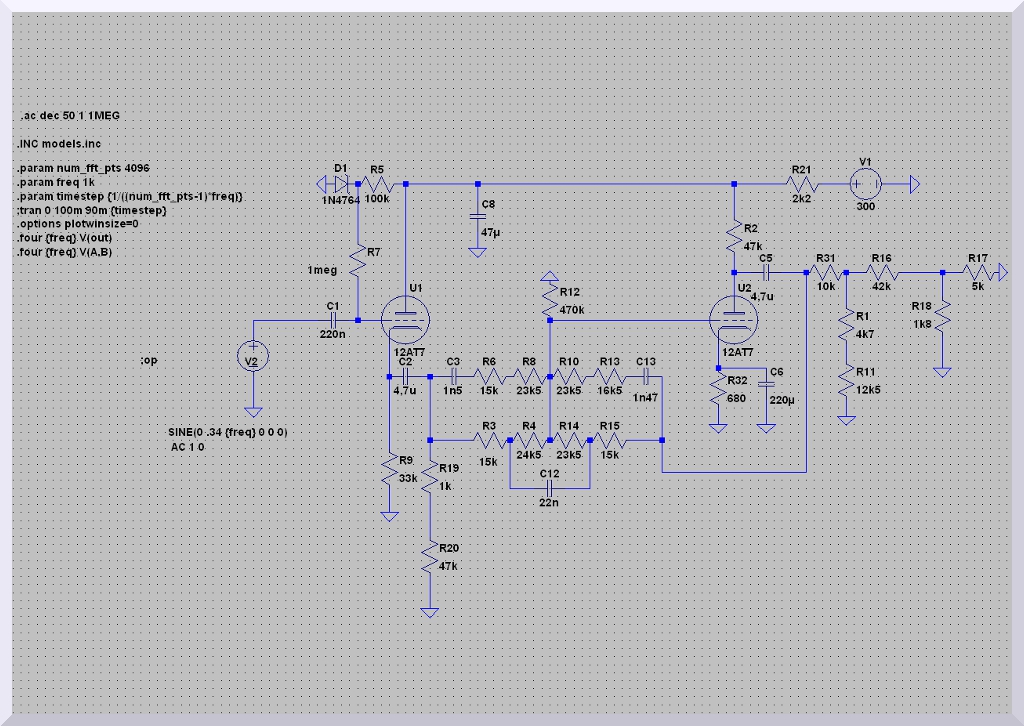Screen dimensions: 1024x726
Task: Select the U2 12AT7 triode tube symbol
Action: [x=733, y=320]
